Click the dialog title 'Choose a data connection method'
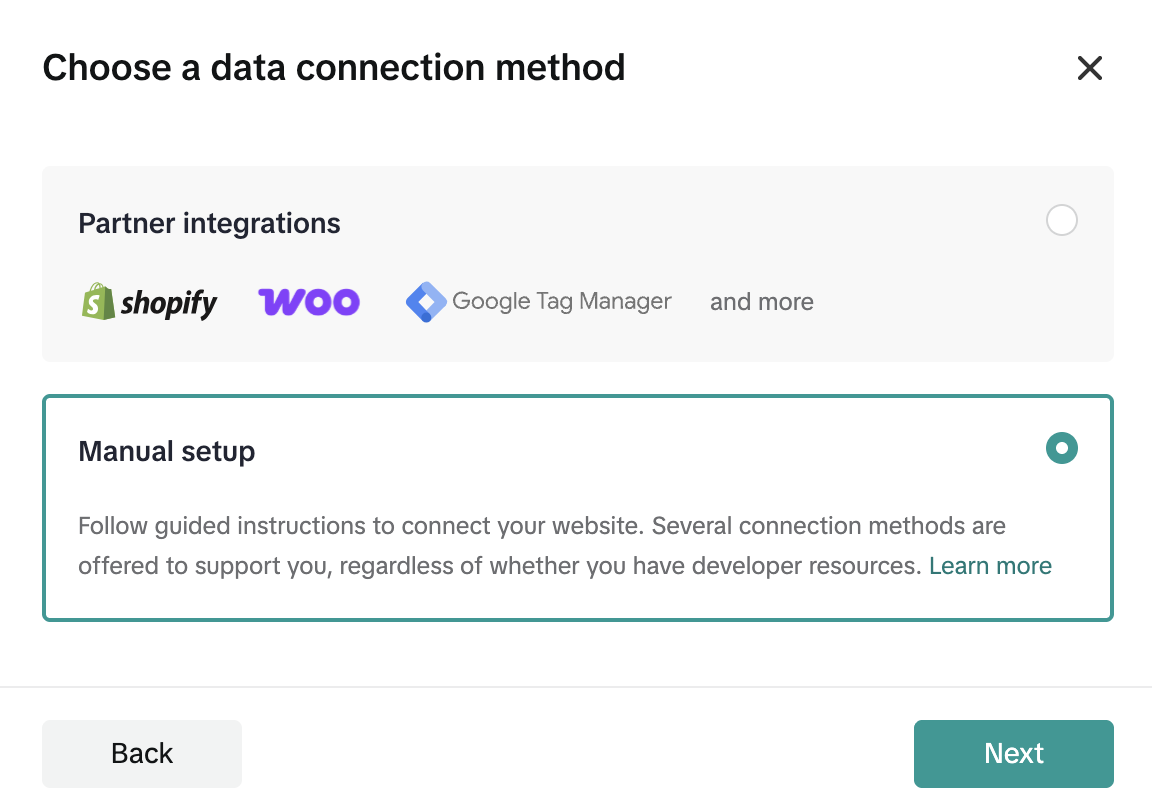 tap(333, 67)
